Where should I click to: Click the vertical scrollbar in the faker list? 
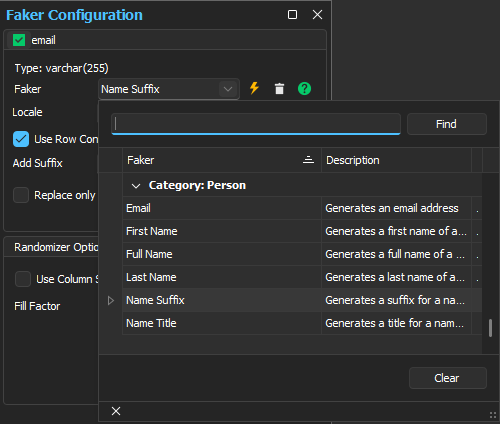point(490,328)
